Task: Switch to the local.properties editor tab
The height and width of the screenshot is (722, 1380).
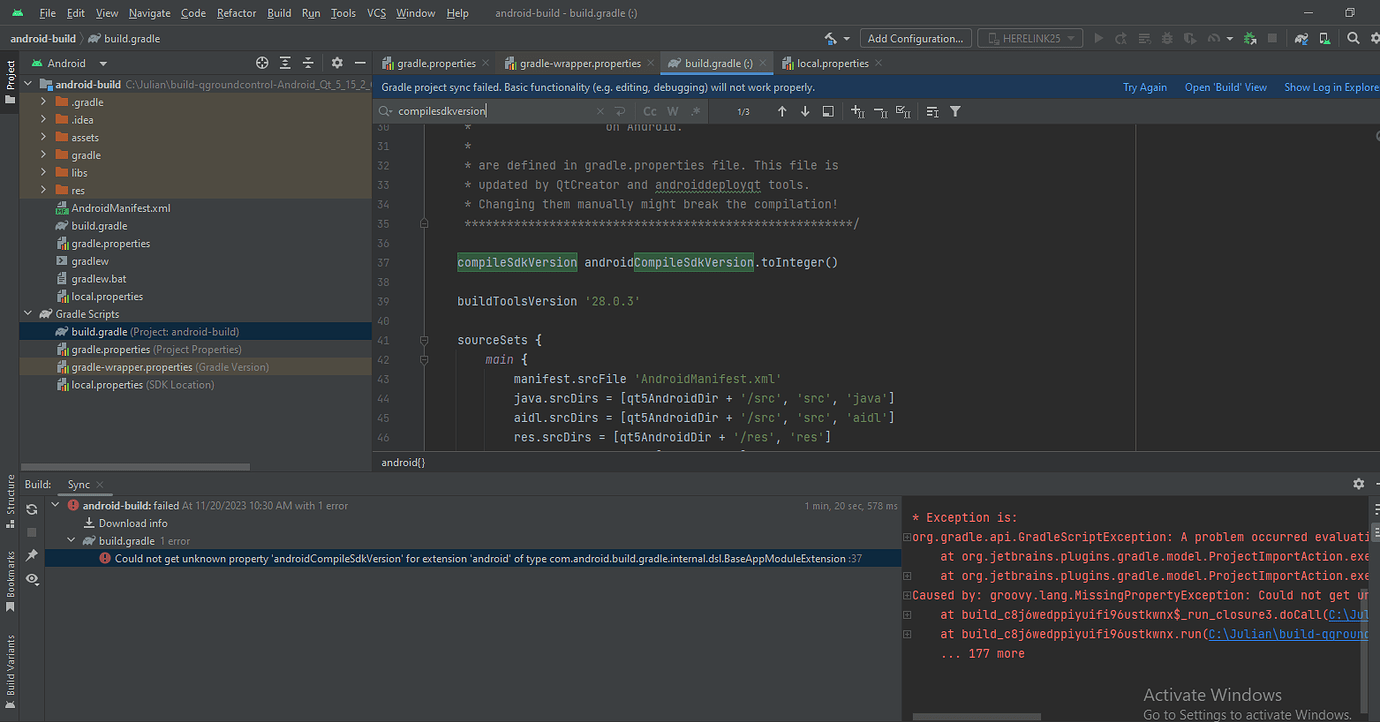Action: point(831,62)
